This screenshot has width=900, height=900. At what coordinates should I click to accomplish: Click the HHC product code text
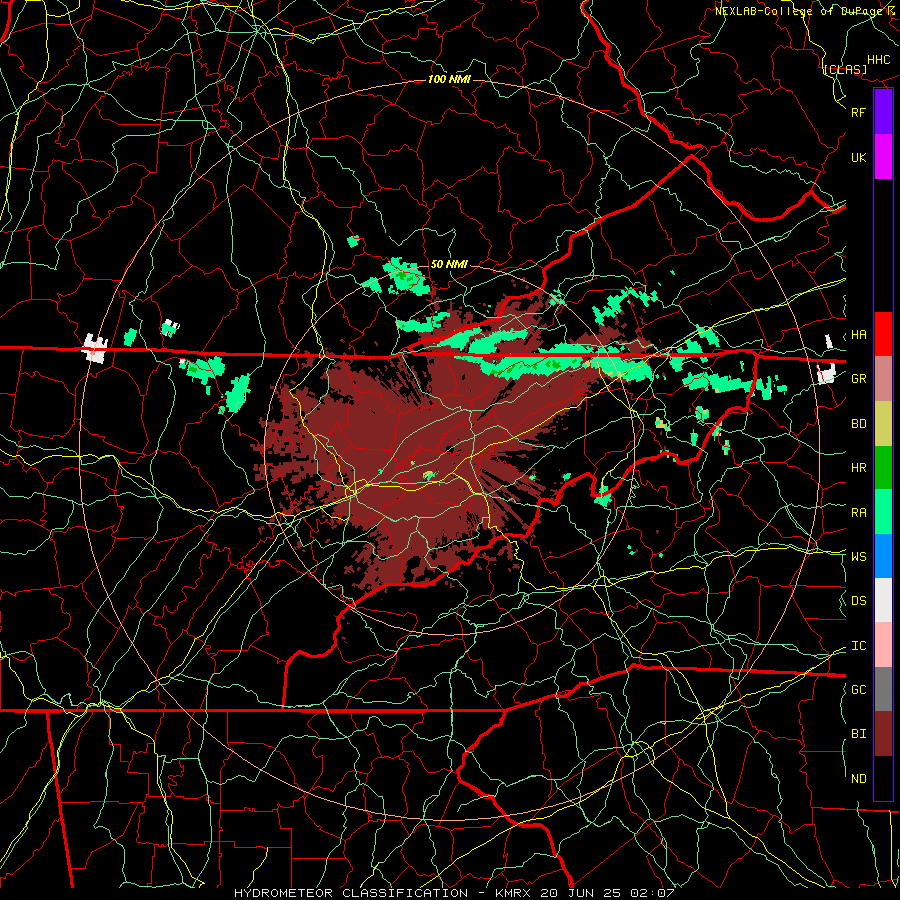[x=878, y=60]
